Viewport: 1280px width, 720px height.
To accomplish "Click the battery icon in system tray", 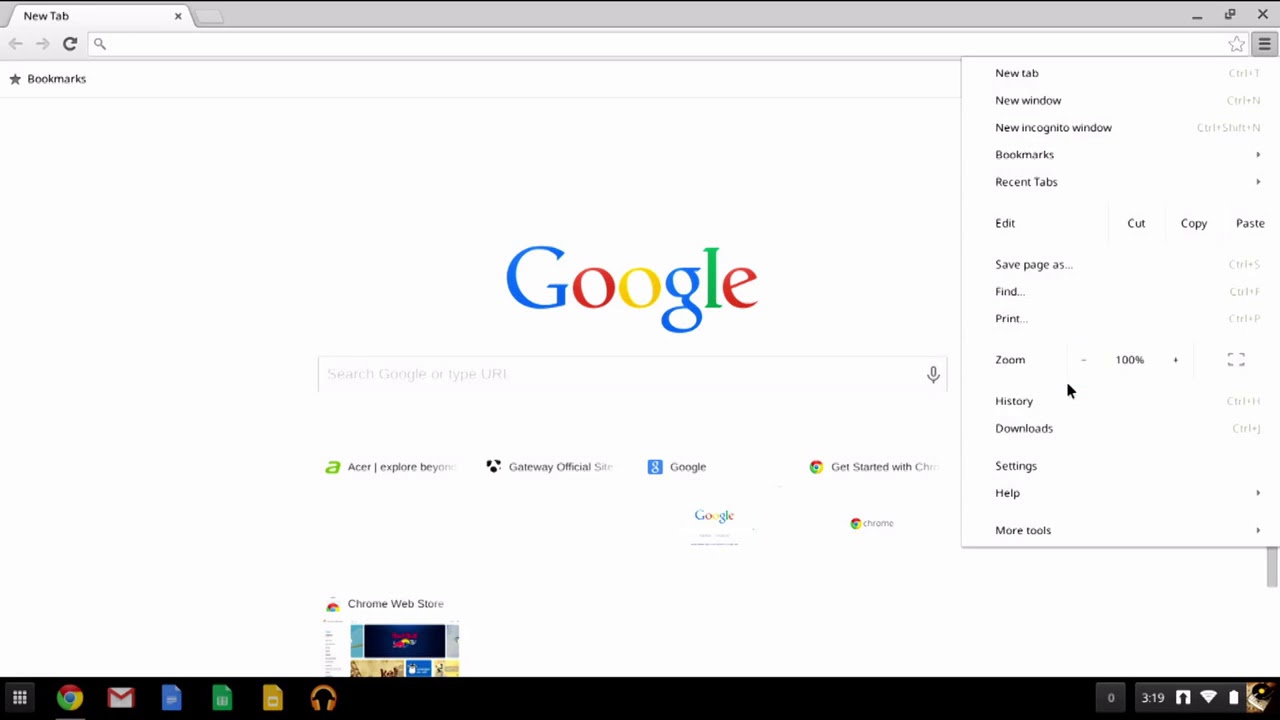I will [x=1234, y=698].
